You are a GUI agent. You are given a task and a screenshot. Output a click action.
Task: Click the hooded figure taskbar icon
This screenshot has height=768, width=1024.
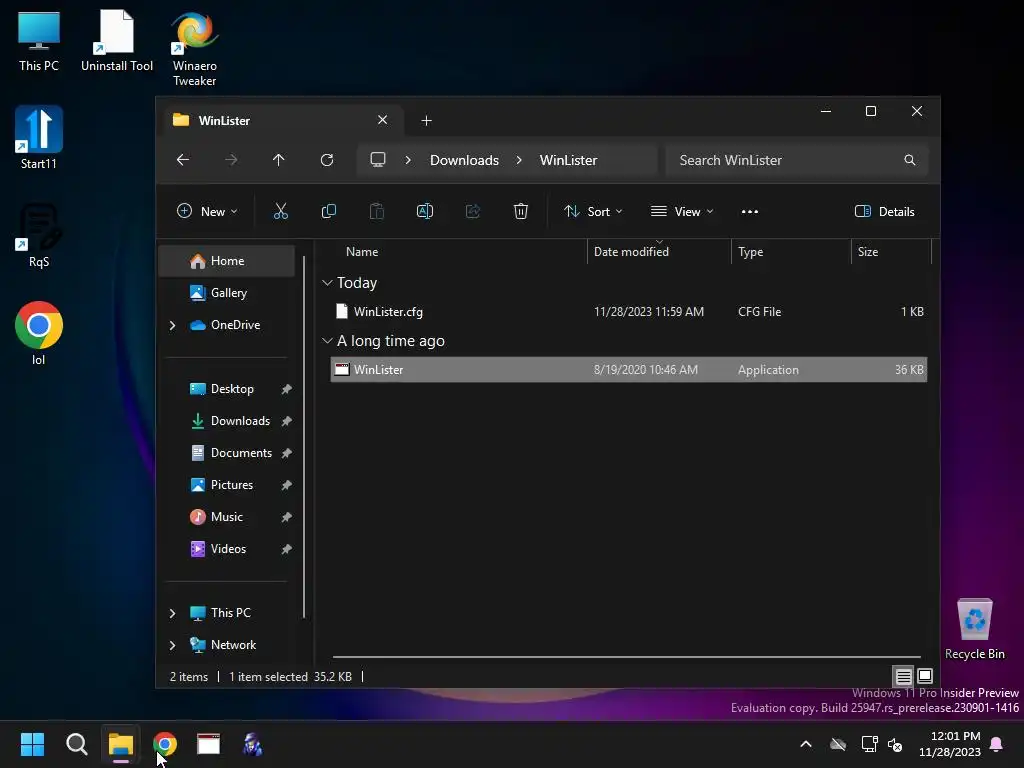pyautogui.click(x=253, y=744)
